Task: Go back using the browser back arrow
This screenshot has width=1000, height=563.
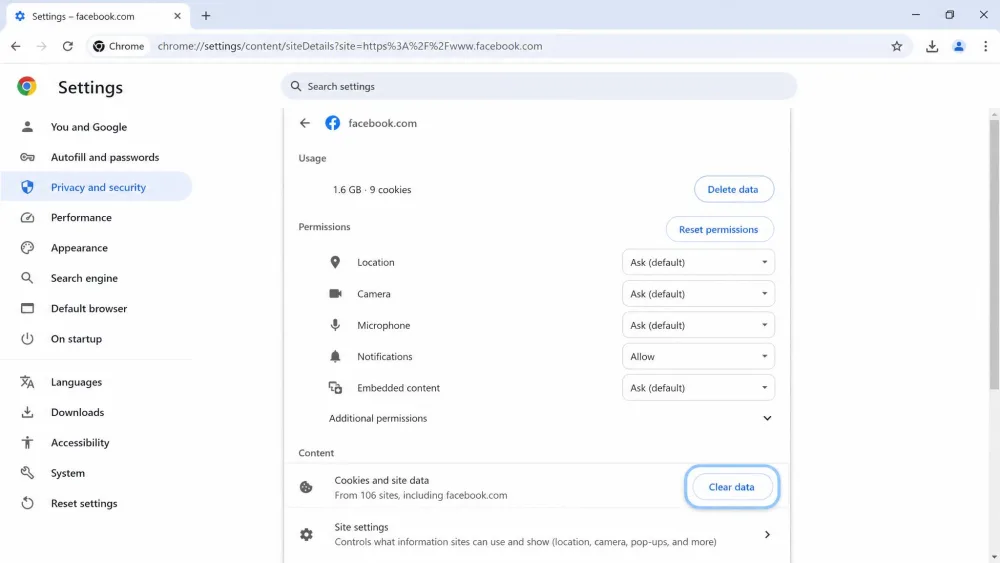Action: [16, 46]
